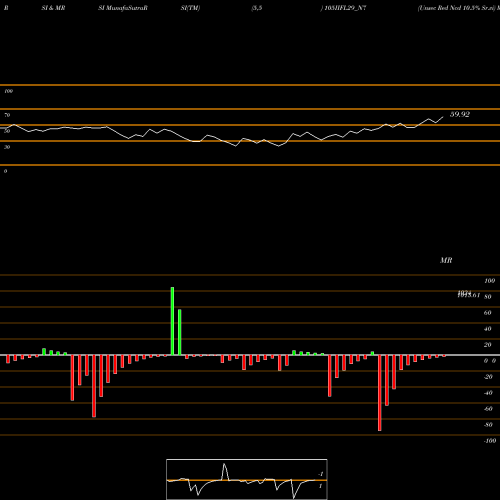The image size is (500, 500).
Task: Click the MR axis label 40
Action: [487, 329]
